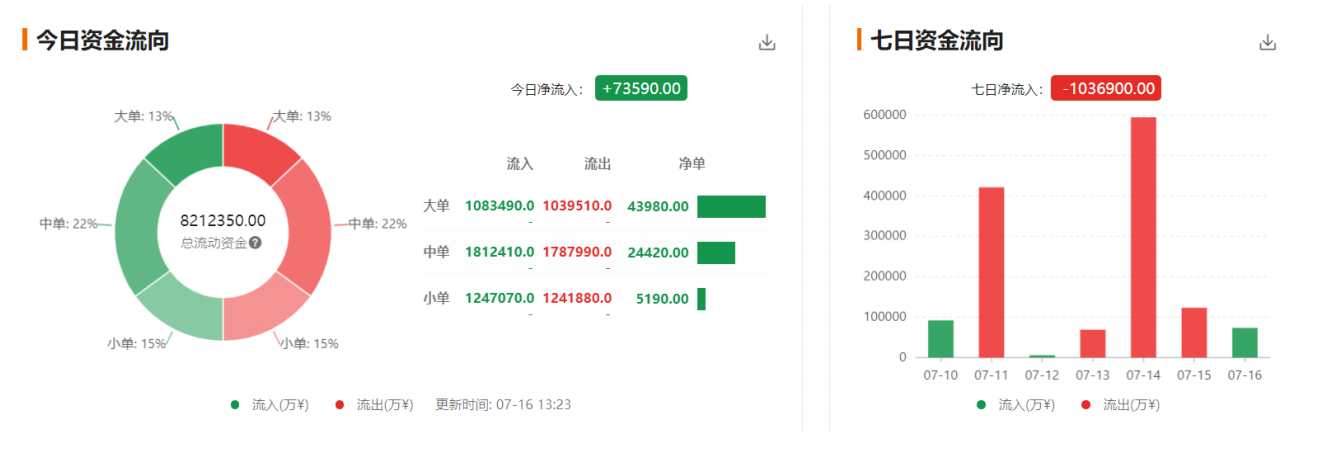
Task: Click 中单 inflow value 1812410.0
Action: [x=499, y=252]
